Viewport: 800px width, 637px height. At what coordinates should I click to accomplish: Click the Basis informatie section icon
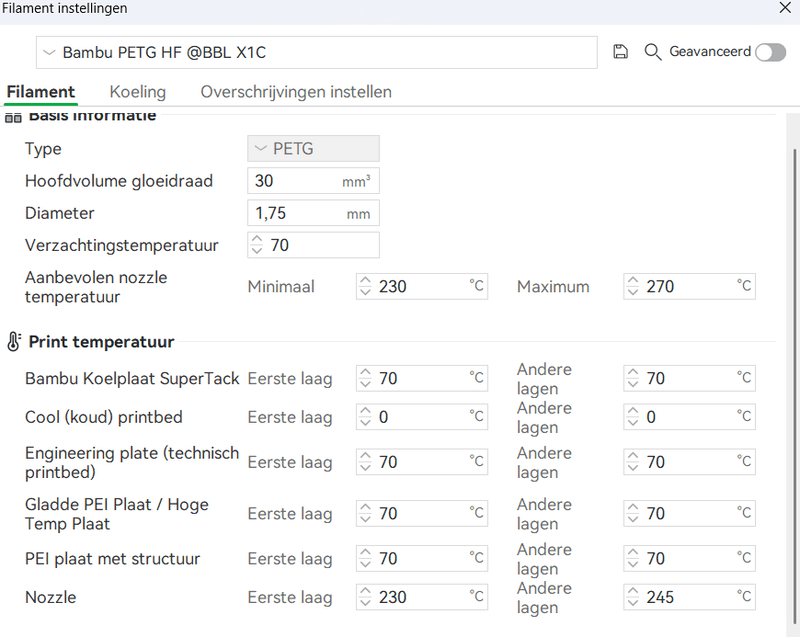[x=13, y=117]
